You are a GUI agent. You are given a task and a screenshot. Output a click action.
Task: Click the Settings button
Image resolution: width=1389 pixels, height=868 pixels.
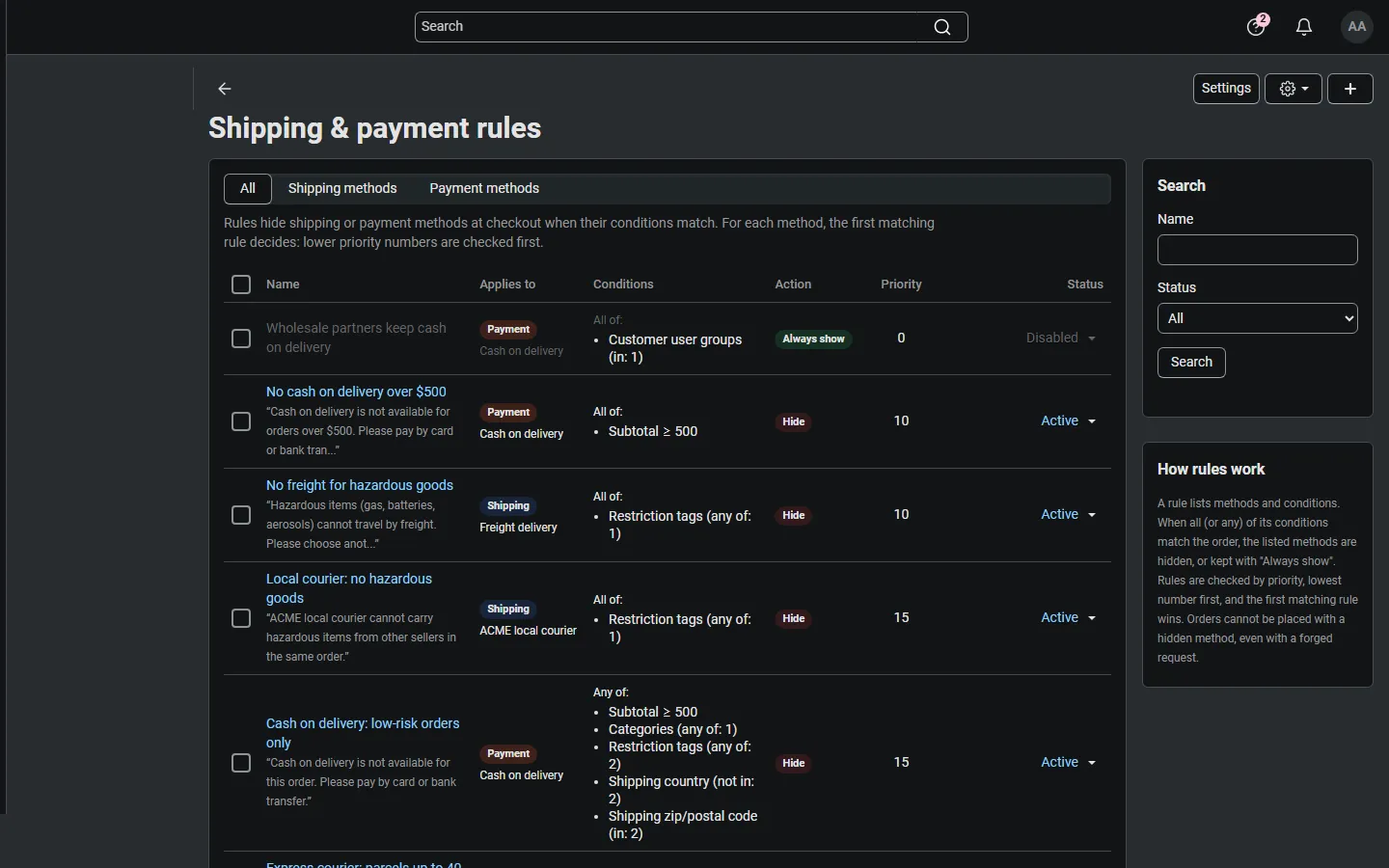point(1226,89)
